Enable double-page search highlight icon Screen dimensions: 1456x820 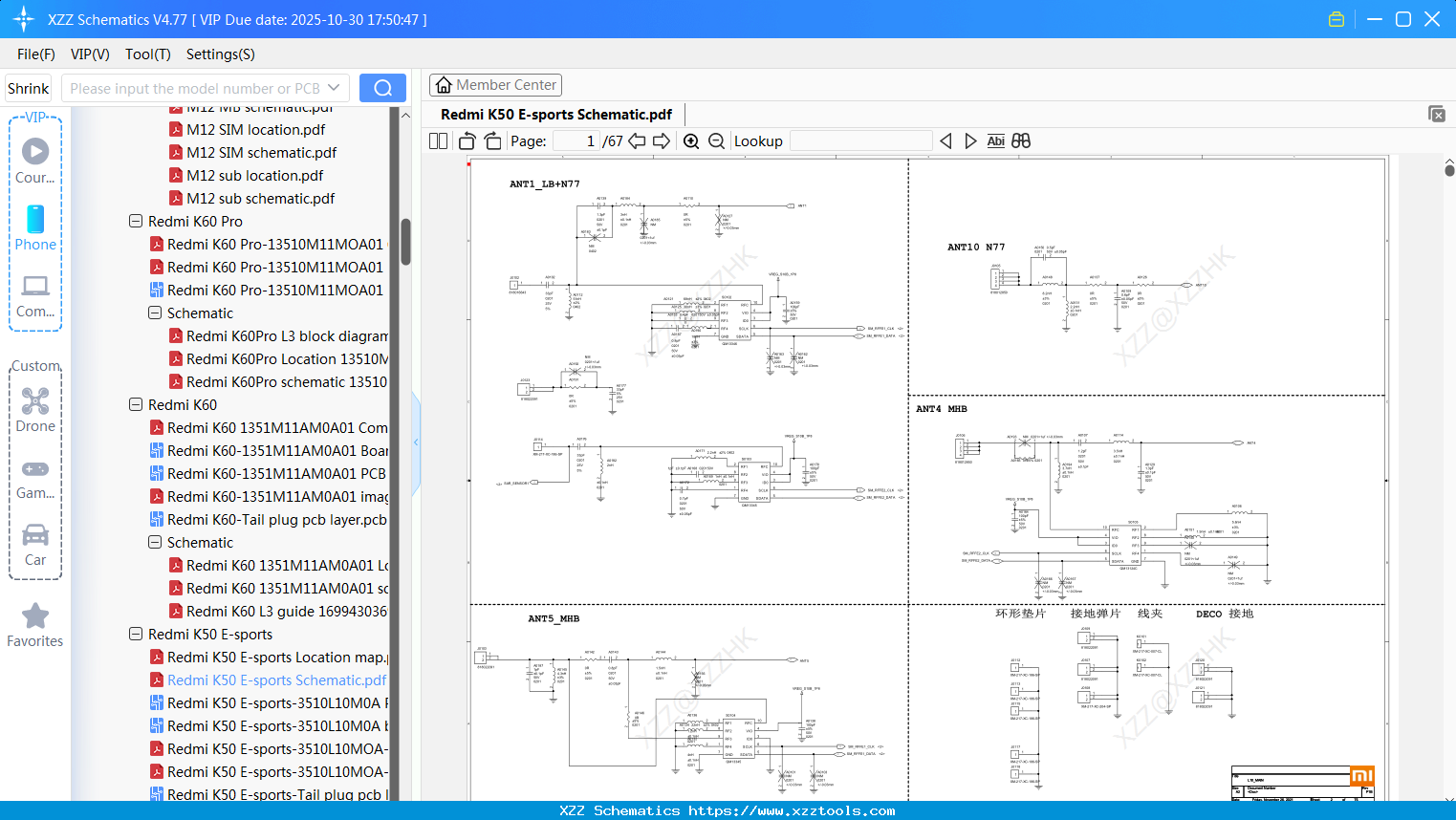pos(1019,140)
